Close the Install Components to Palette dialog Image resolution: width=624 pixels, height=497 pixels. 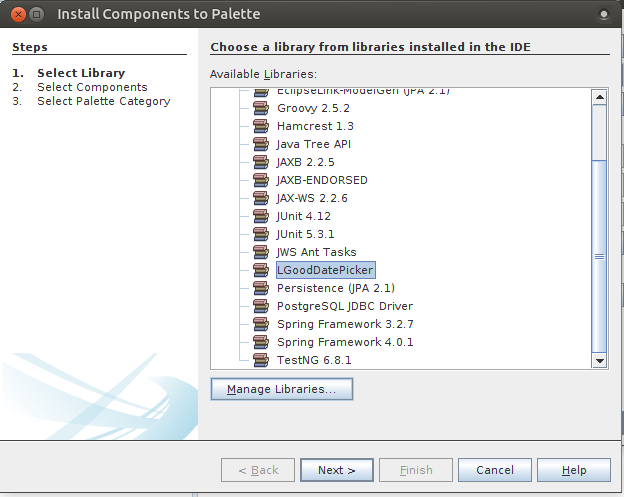pos(18,14)
